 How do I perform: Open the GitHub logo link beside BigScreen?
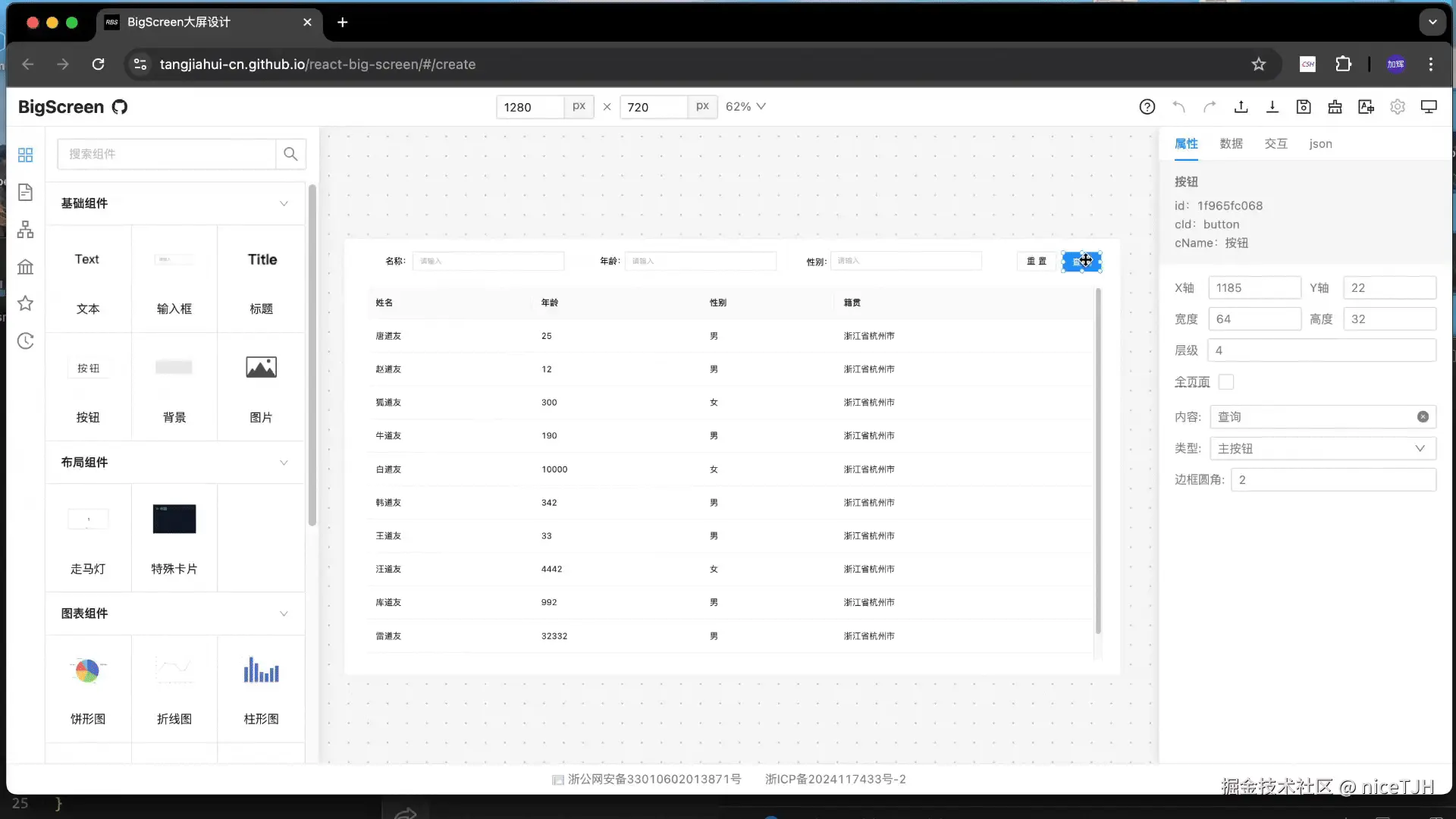point(120,107)
